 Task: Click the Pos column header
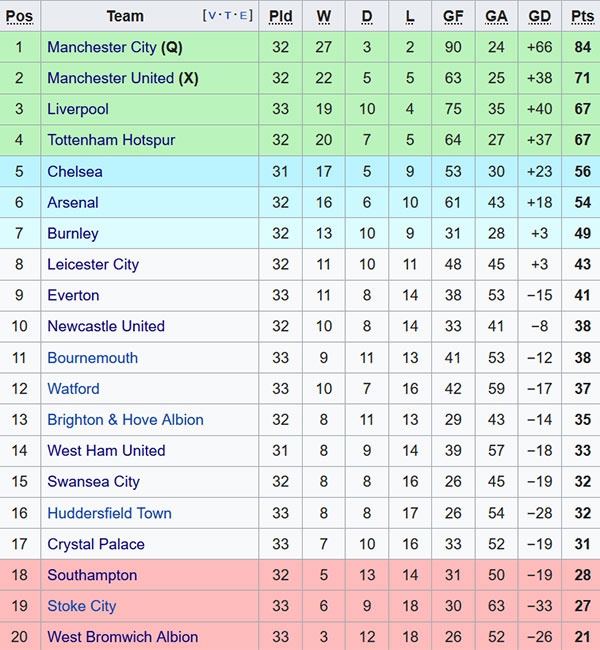coord(19,16)
